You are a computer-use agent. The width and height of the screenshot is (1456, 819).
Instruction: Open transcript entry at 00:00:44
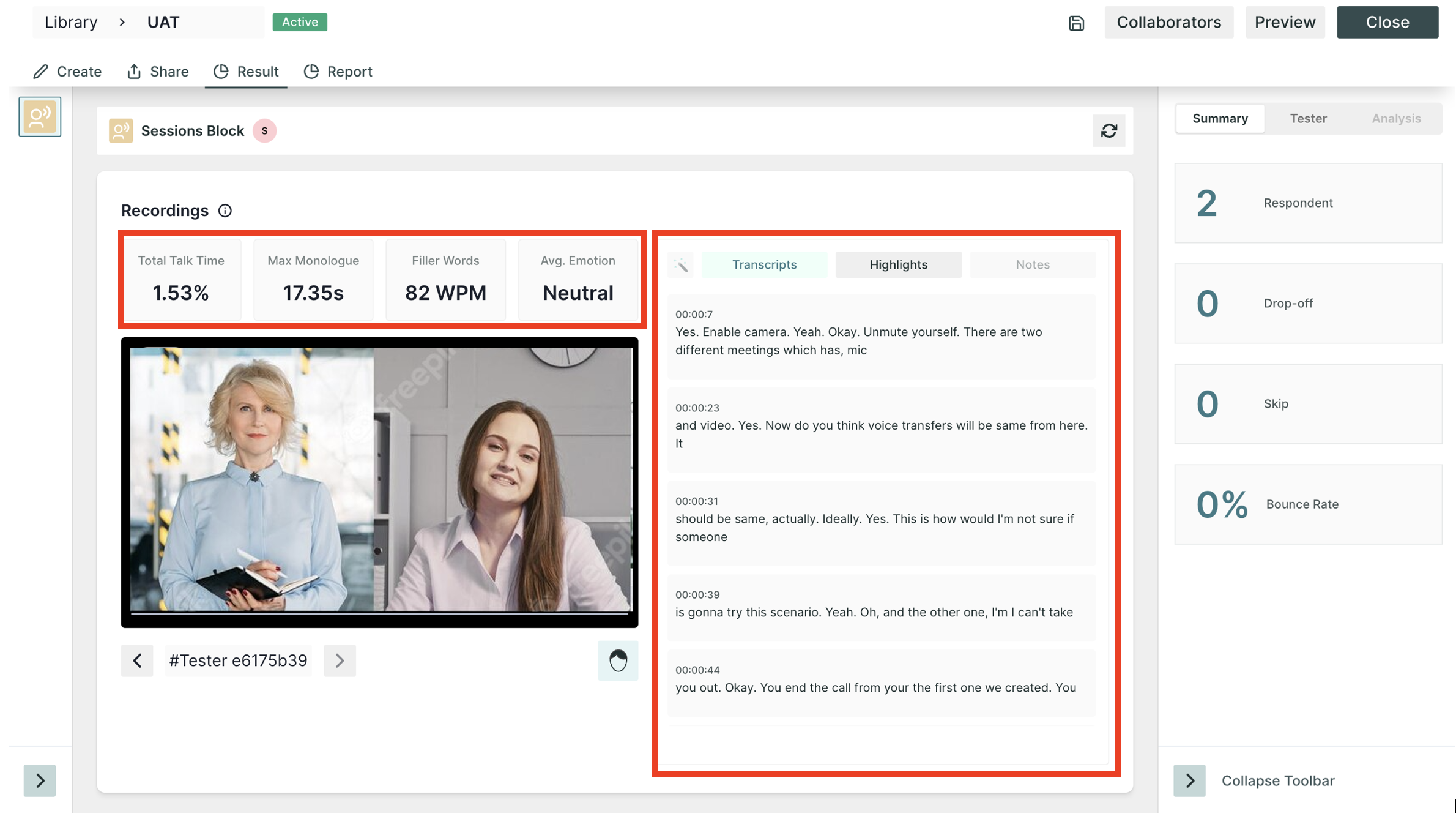click(882, 684)
